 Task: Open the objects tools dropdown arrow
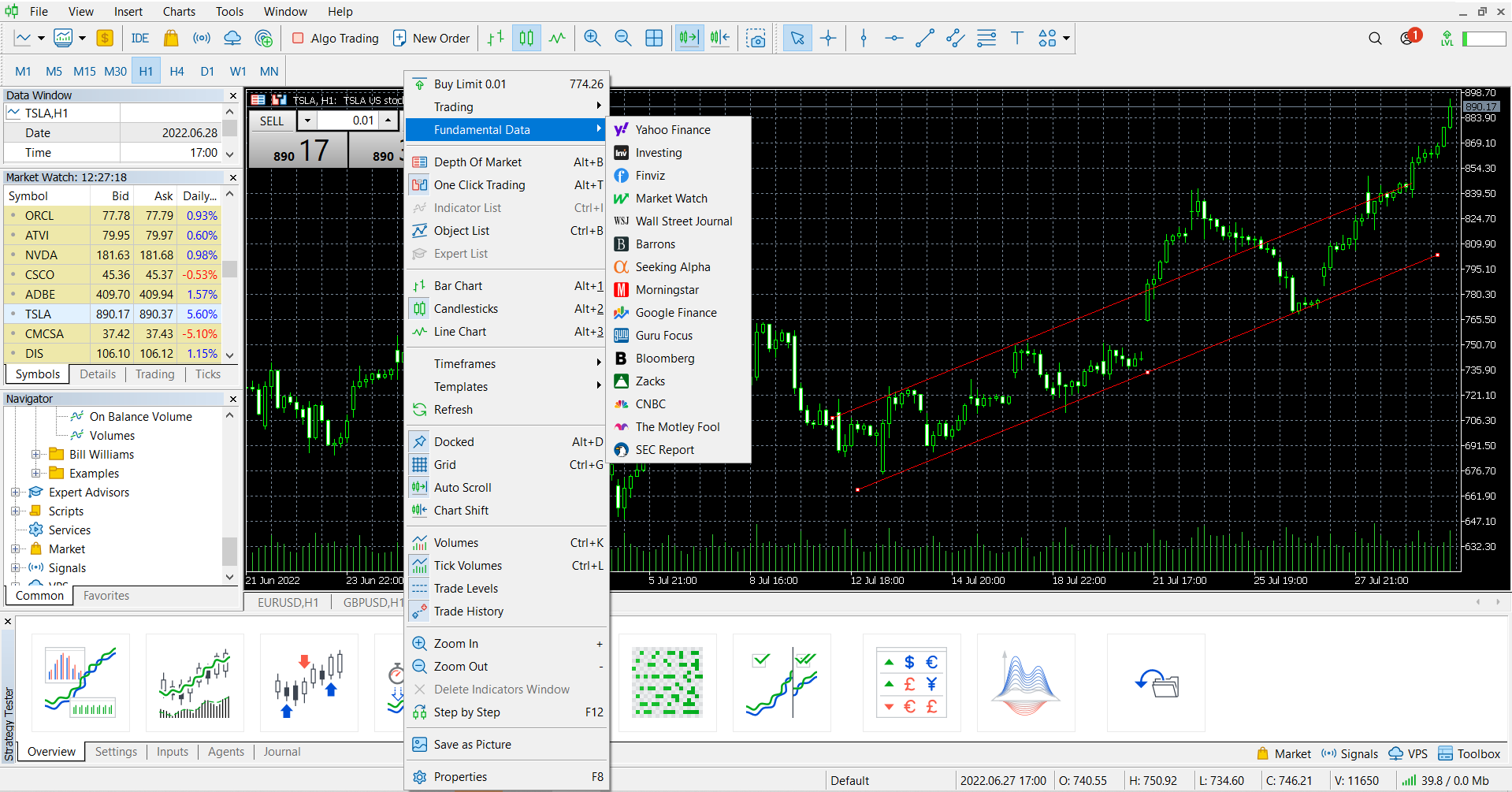tap(1066, 38)
